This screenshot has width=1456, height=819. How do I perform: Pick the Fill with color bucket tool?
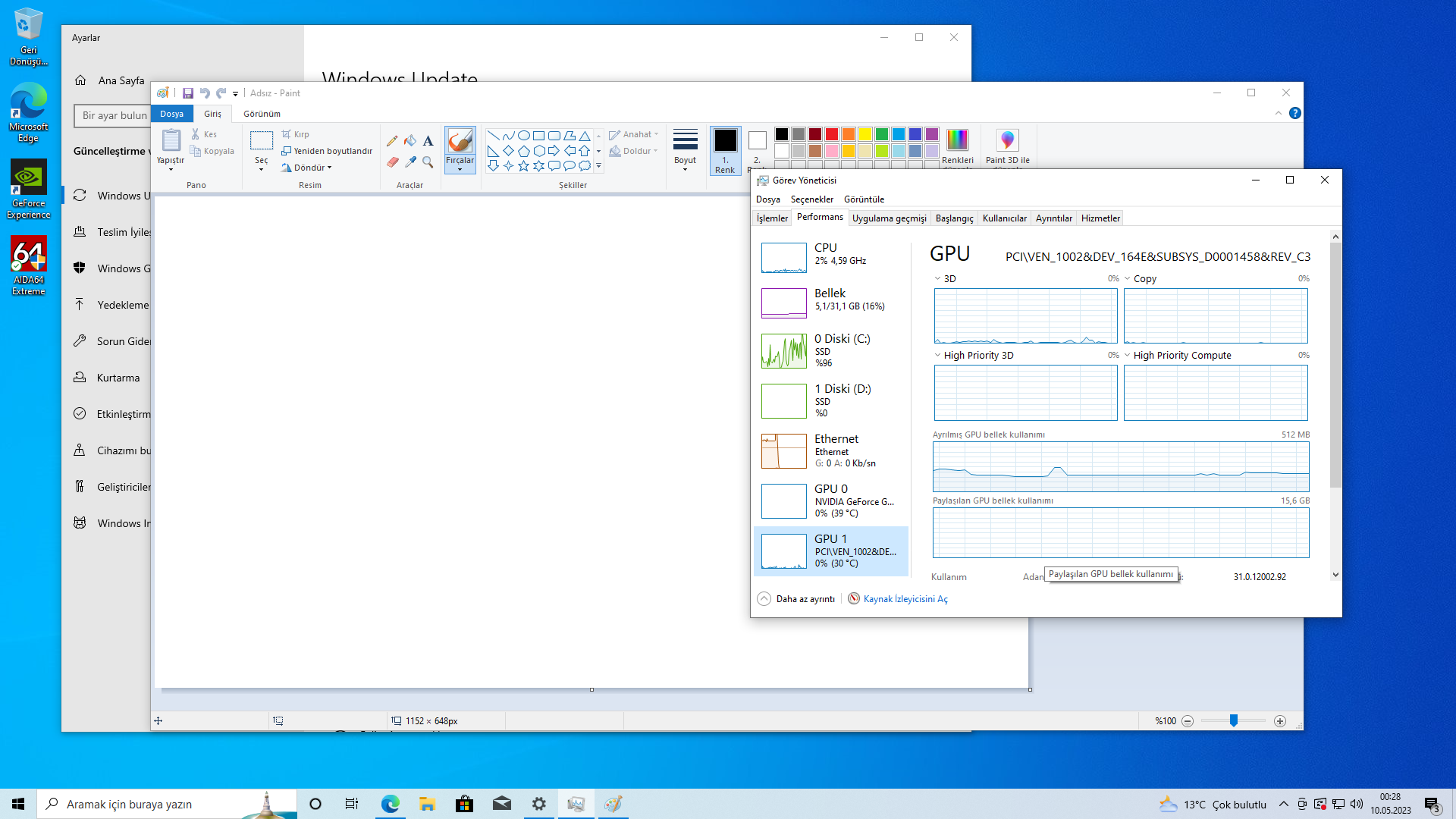pyautogui.click(x=410, y=141)
